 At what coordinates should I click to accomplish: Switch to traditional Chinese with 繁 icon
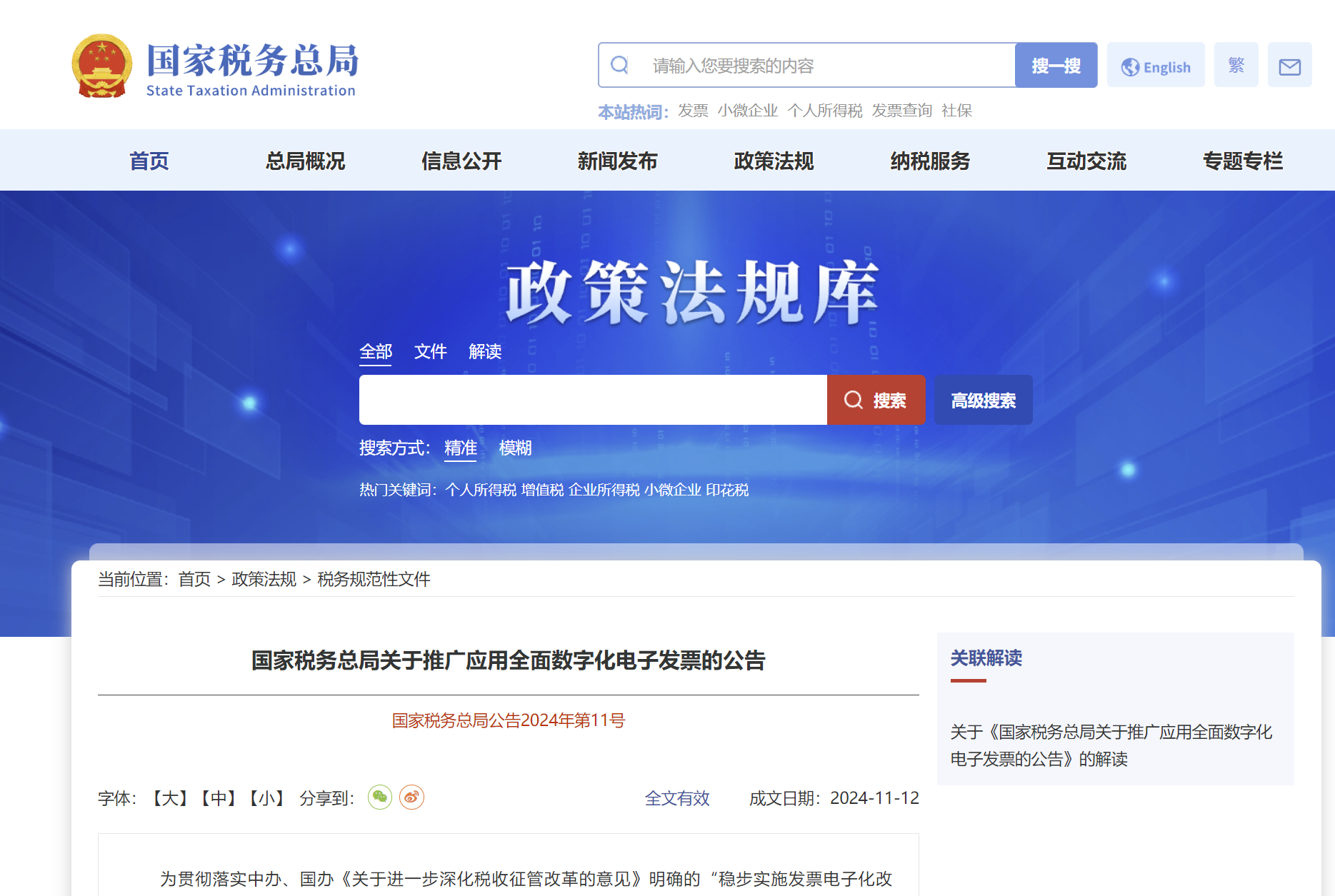(1236, 65)
